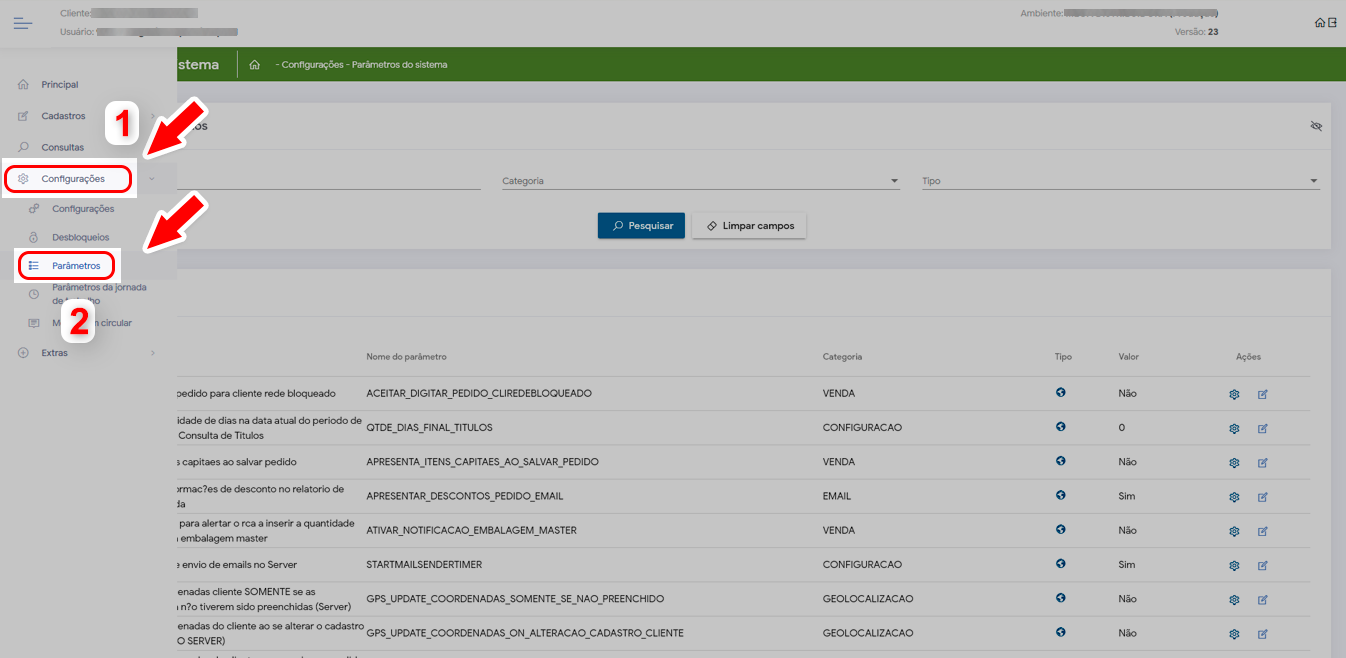
Task: Open Desbloqueios in the sidebar
Action: click(80, 238)
